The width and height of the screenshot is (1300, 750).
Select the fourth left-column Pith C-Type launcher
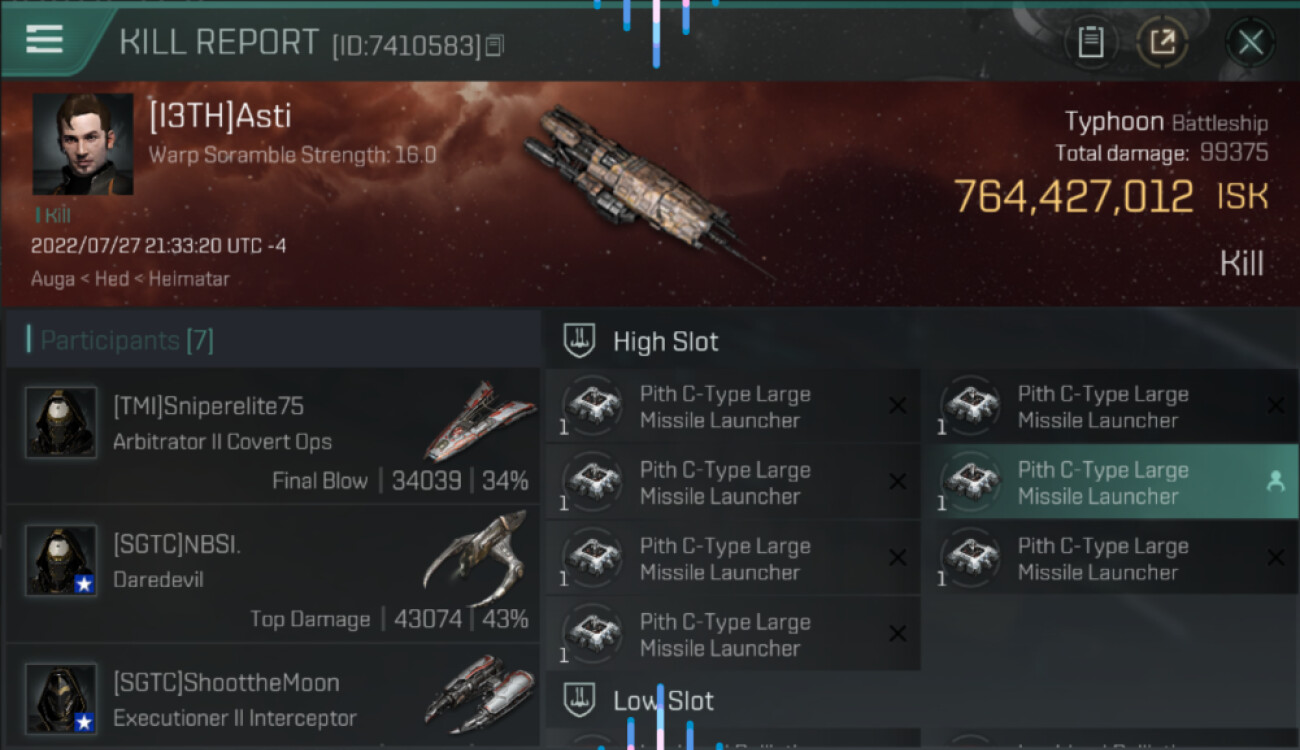pyautogui.click(x=733, y=634)
